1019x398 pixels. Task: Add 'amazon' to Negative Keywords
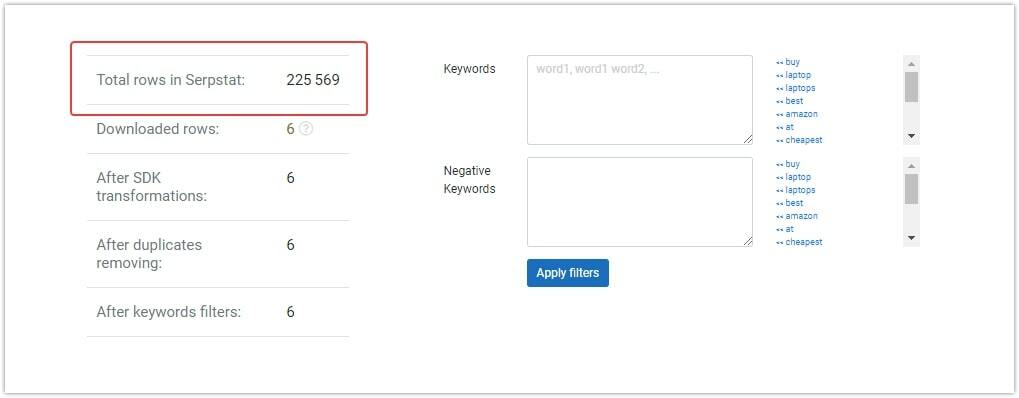coord(797,217)
